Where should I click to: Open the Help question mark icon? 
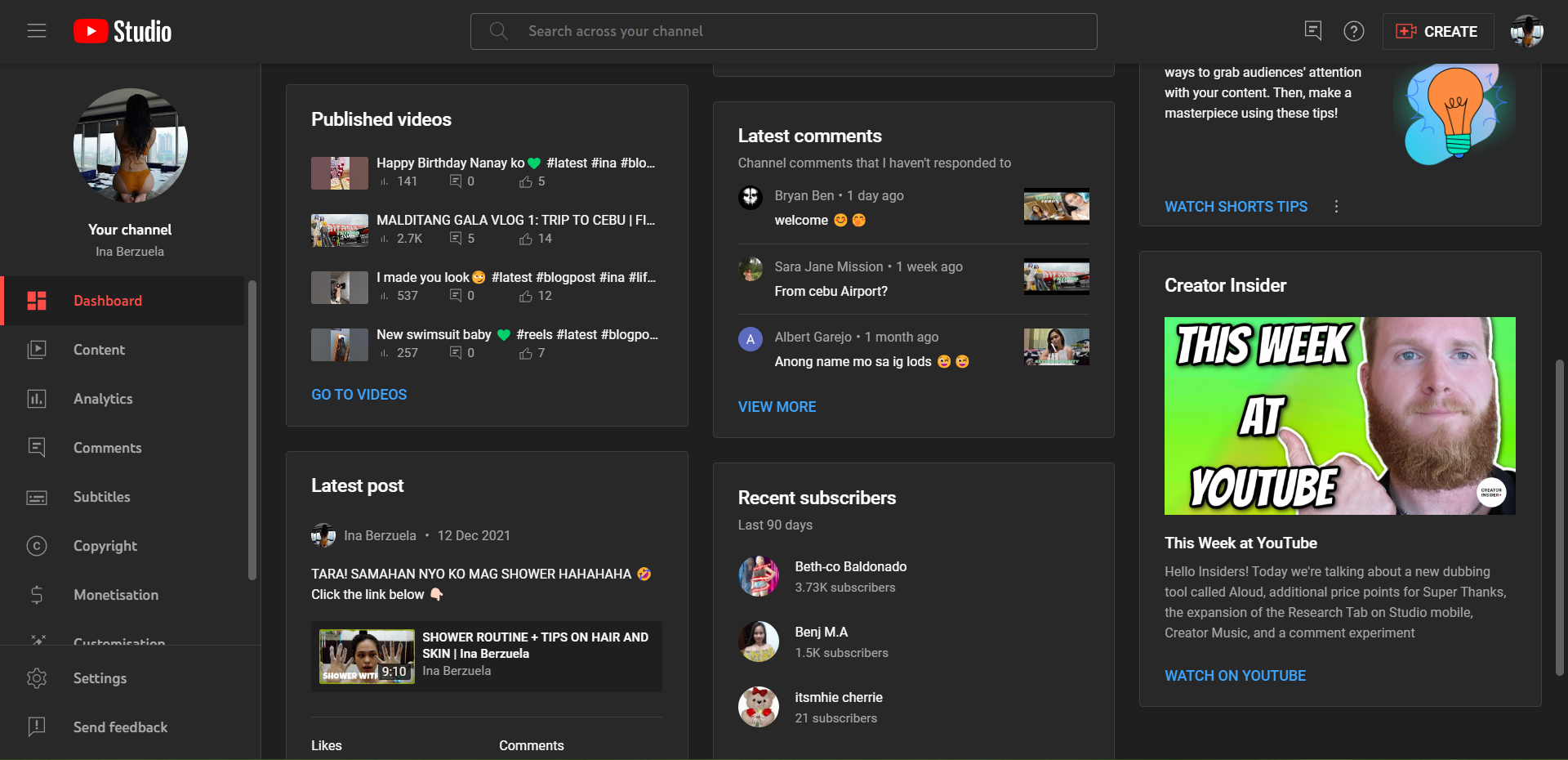click(x=1354, y=31)
